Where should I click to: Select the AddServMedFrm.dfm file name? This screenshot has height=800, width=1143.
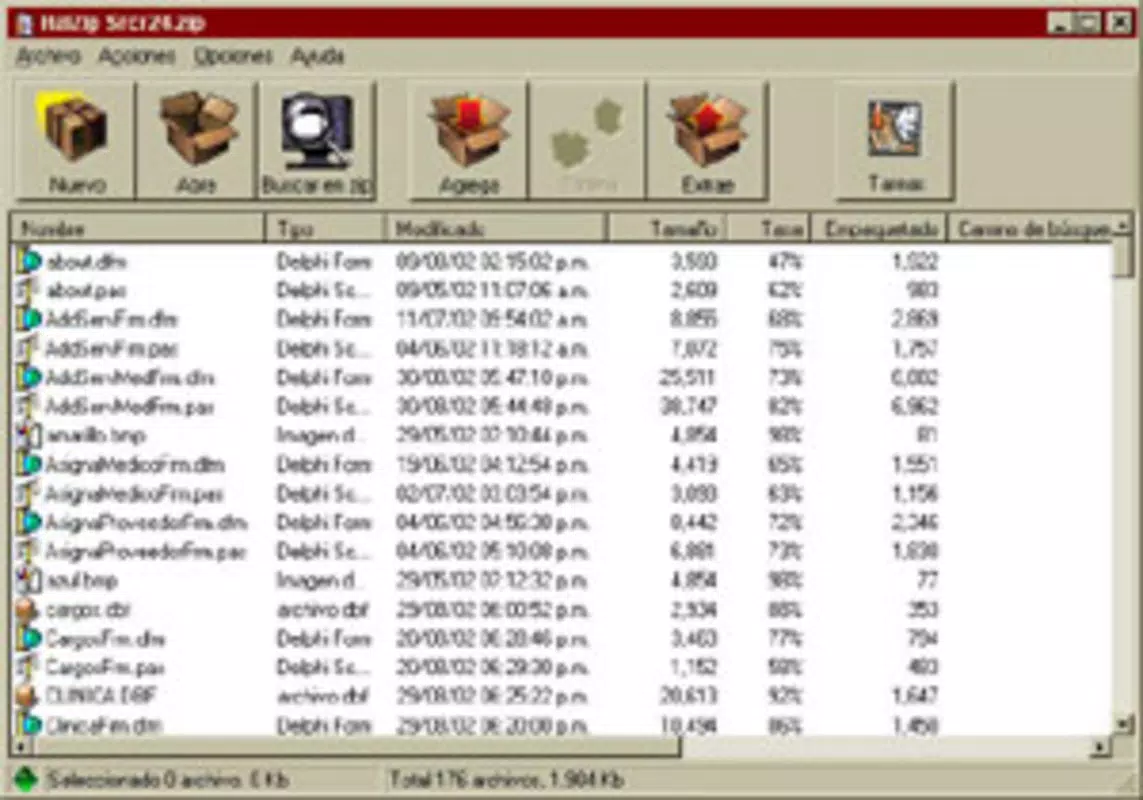click(x=130, y=378)
